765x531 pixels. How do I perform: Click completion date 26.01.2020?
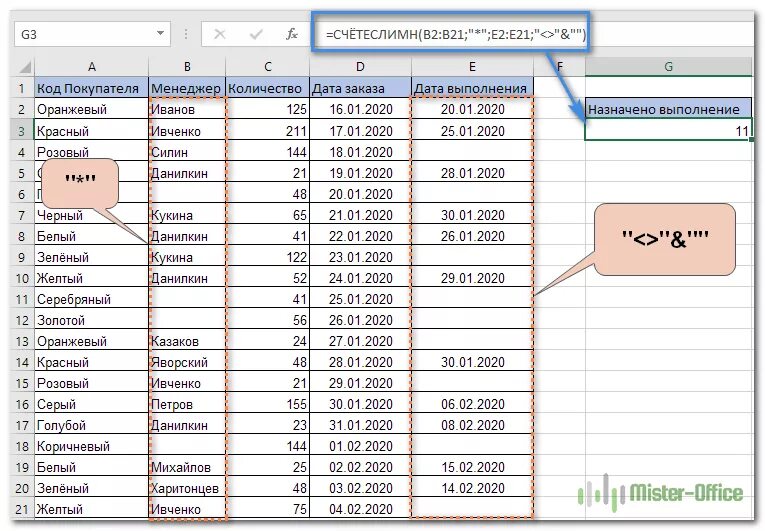472,236
